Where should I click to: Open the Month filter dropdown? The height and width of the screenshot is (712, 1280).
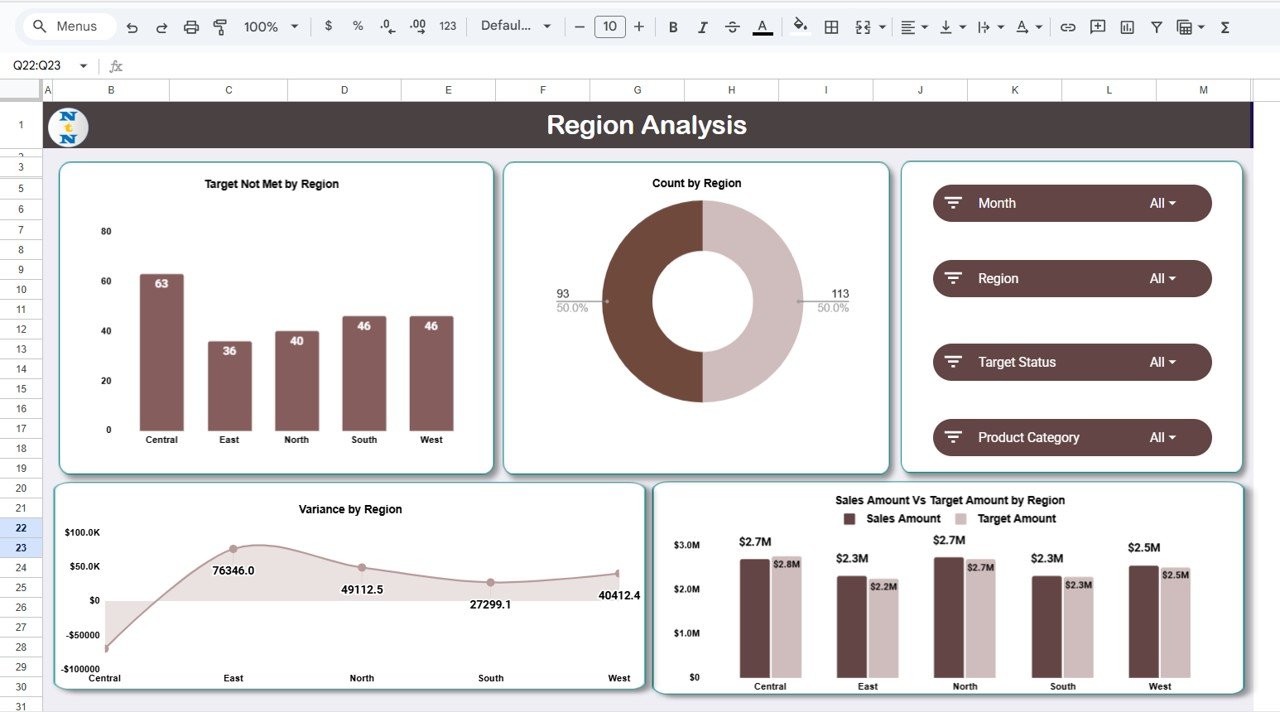pos(1163,203)
